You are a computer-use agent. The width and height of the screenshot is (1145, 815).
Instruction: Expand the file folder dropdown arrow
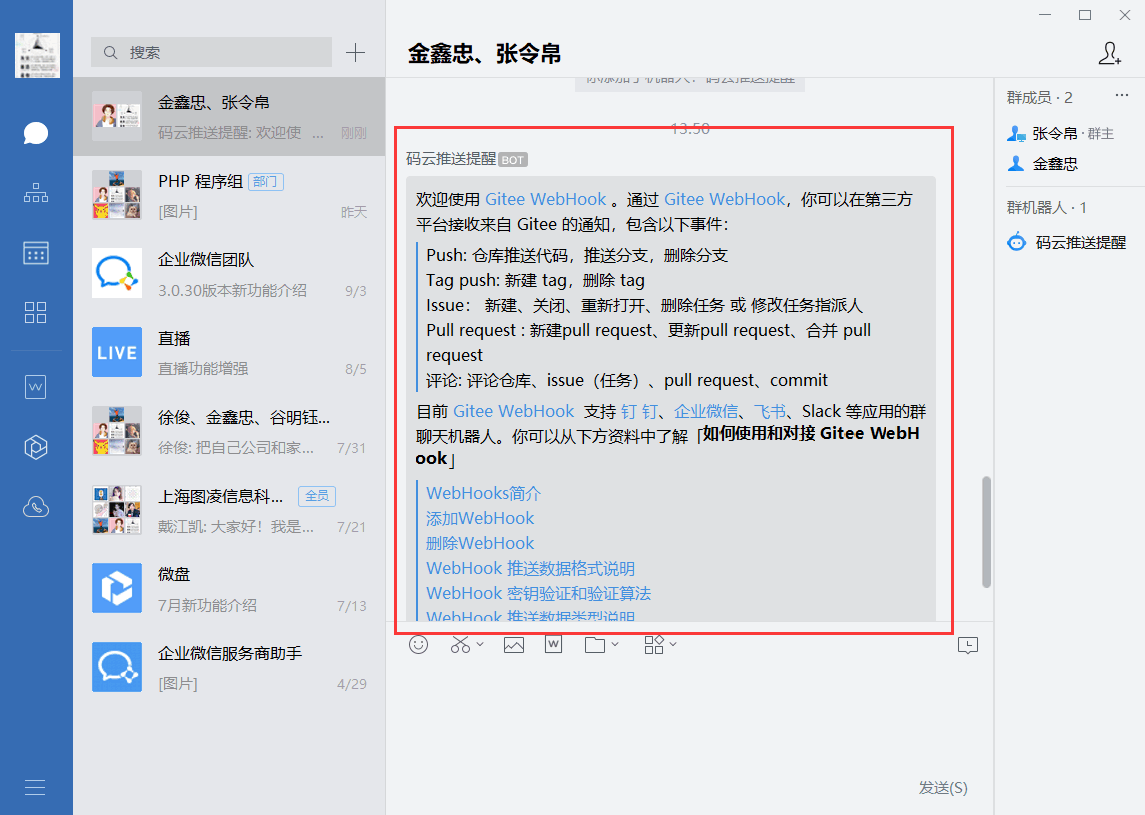[x=615, y=645]
